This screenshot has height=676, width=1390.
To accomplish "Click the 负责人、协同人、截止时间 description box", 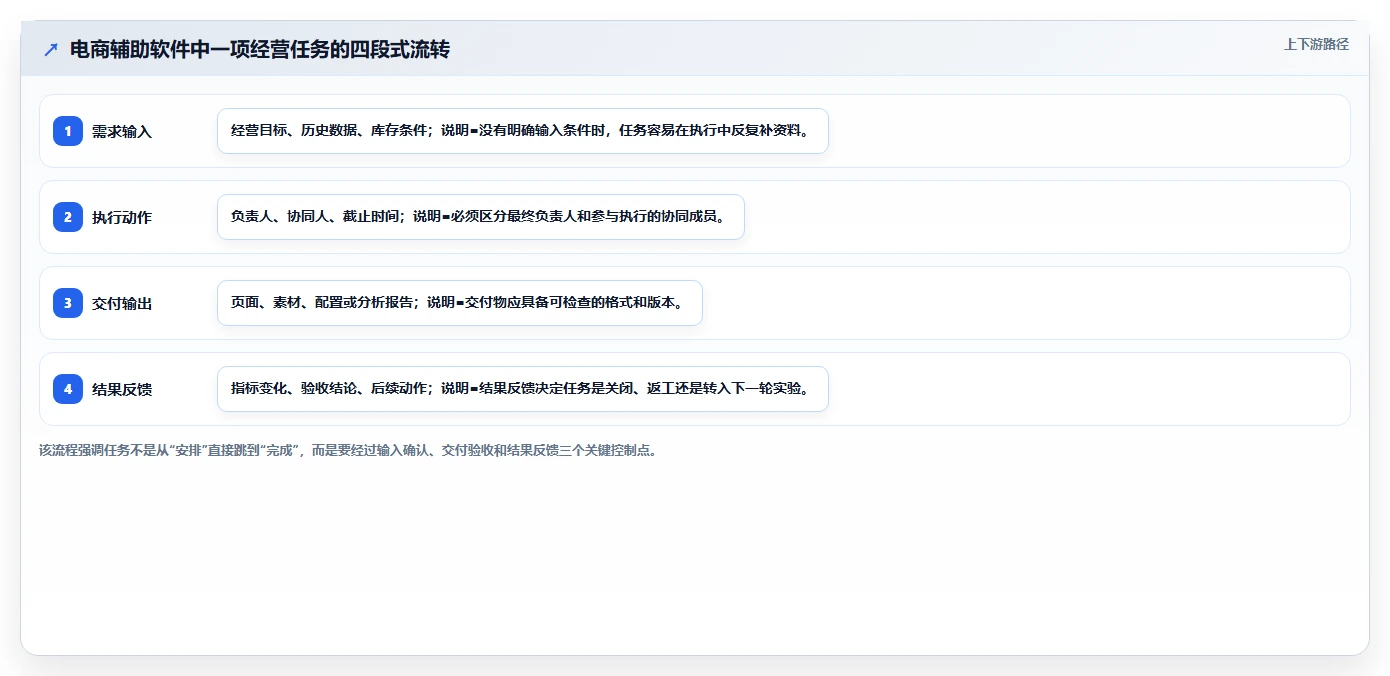I will tap(481, 217).
